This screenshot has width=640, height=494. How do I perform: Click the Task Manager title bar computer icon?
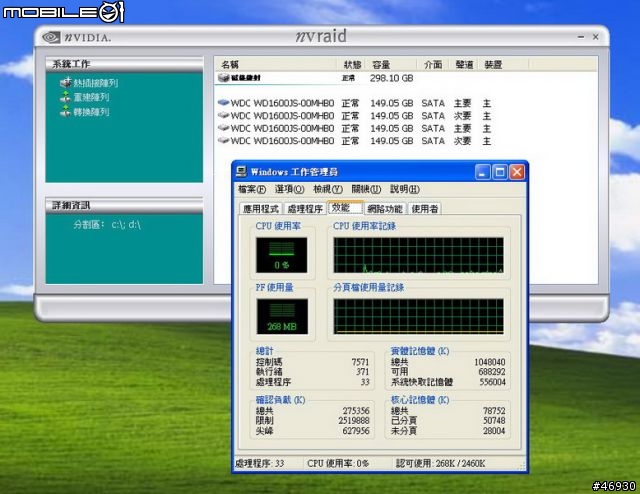pyautogui.click(x=241, y=171)
